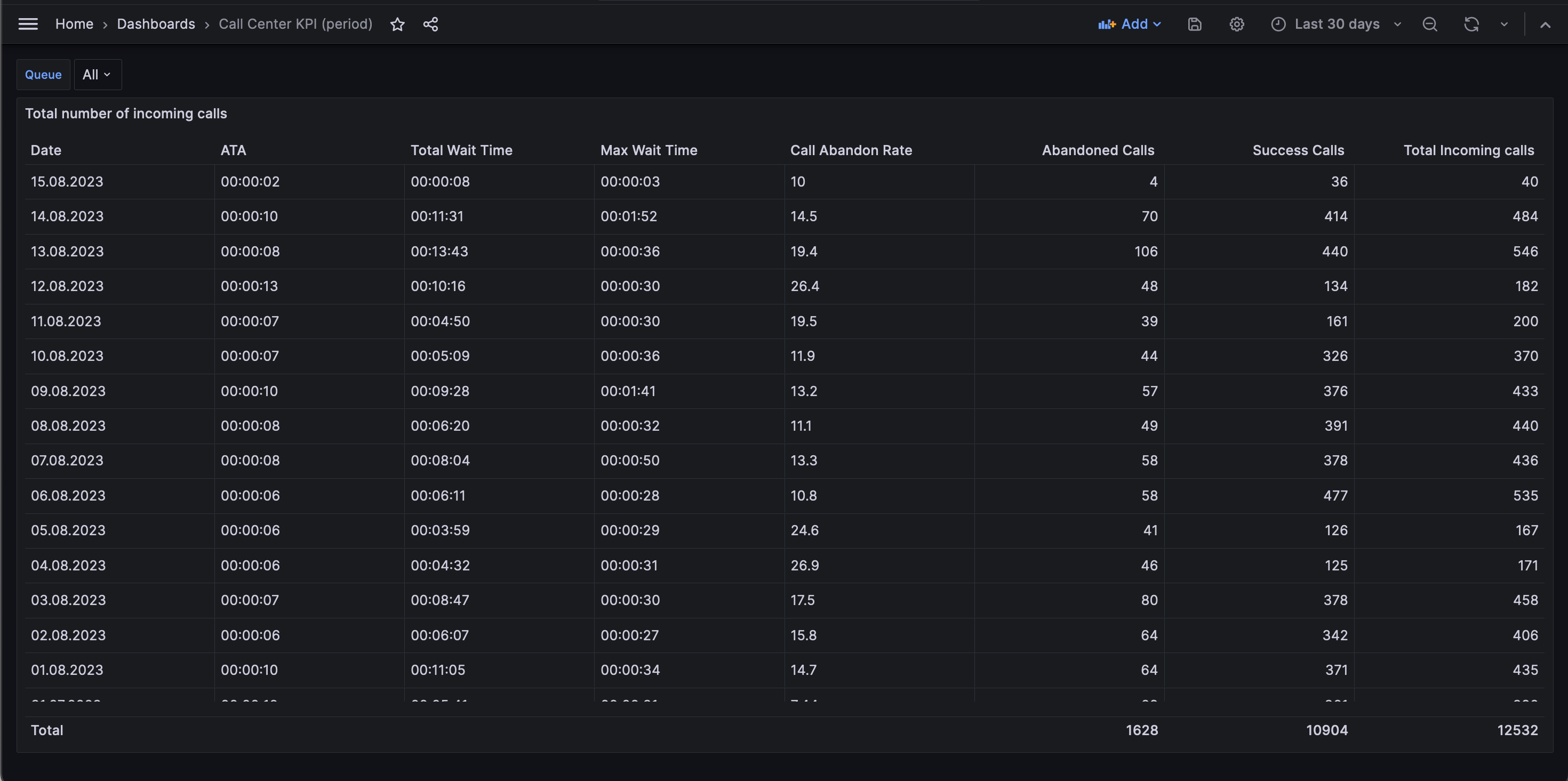1568x781 pixels.
Task: Open dashboard settings
Action: click(1236, 25)
